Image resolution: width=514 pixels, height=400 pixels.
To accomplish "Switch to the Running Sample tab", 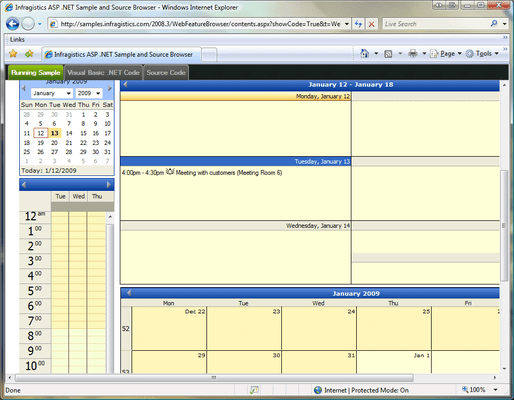I will [x=35, y=73].
